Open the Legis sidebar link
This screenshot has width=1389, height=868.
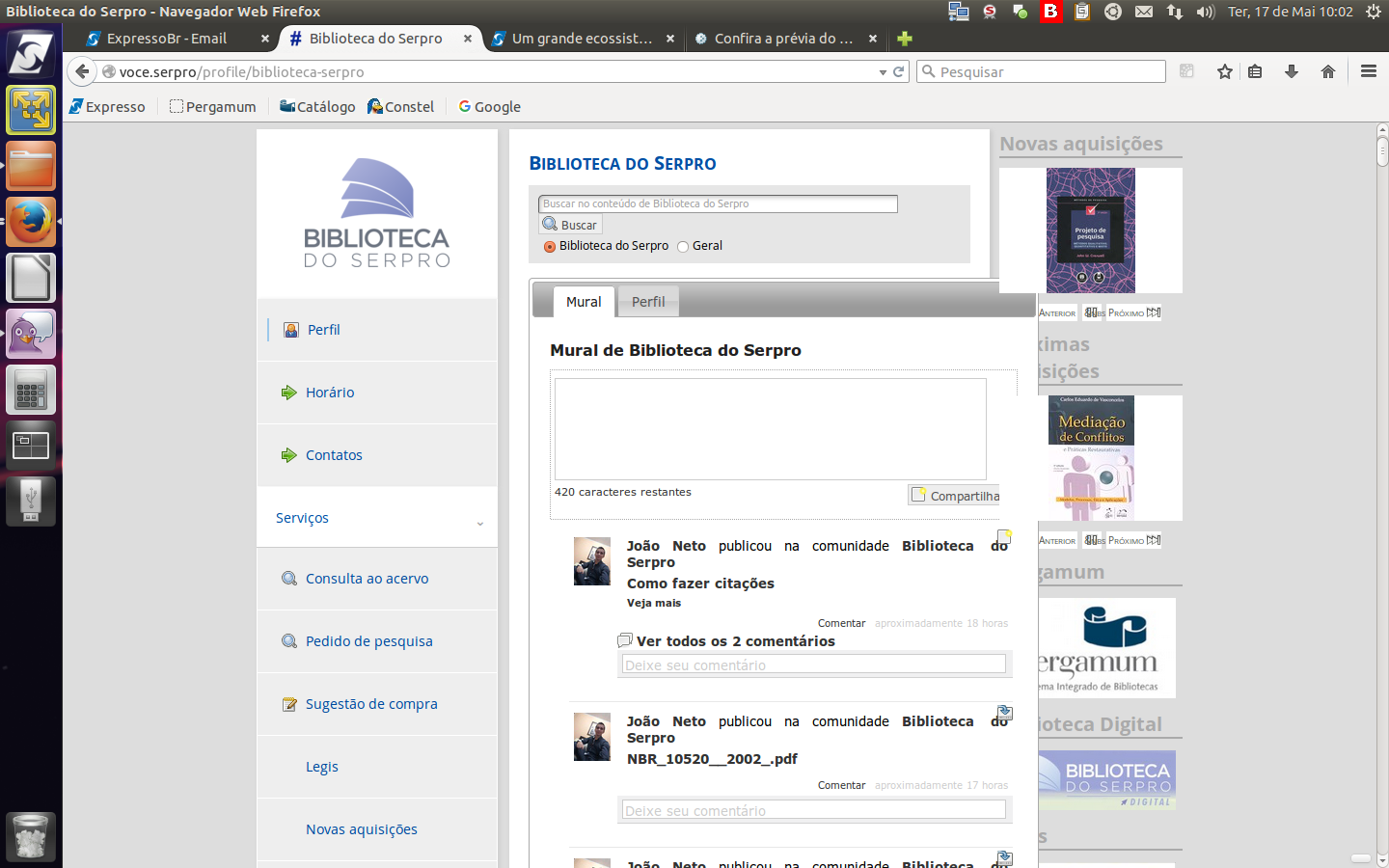[322, 767]
